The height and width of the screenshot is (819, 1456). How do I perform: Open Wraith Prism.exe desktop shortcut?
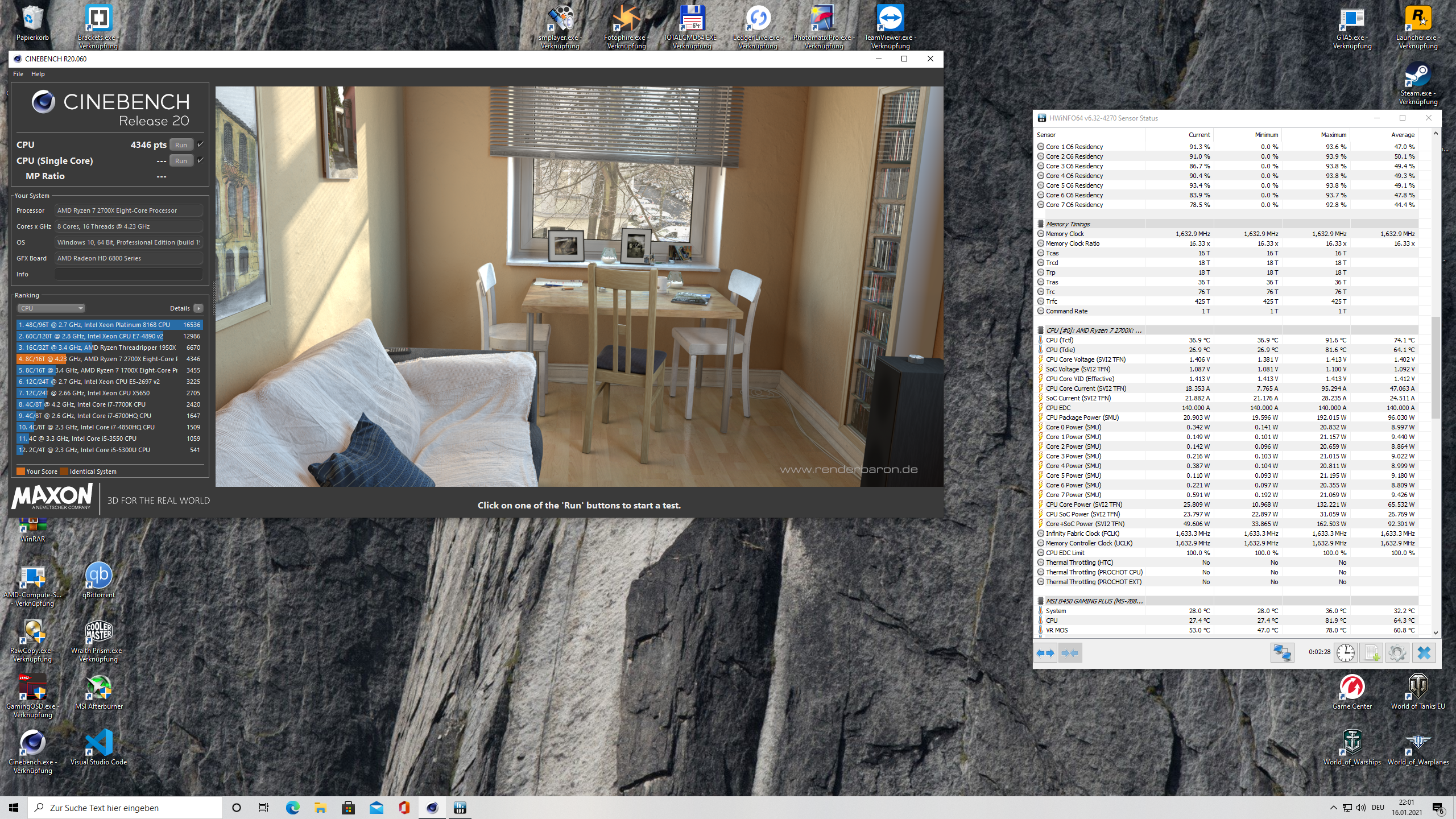[x=98, y=641]
